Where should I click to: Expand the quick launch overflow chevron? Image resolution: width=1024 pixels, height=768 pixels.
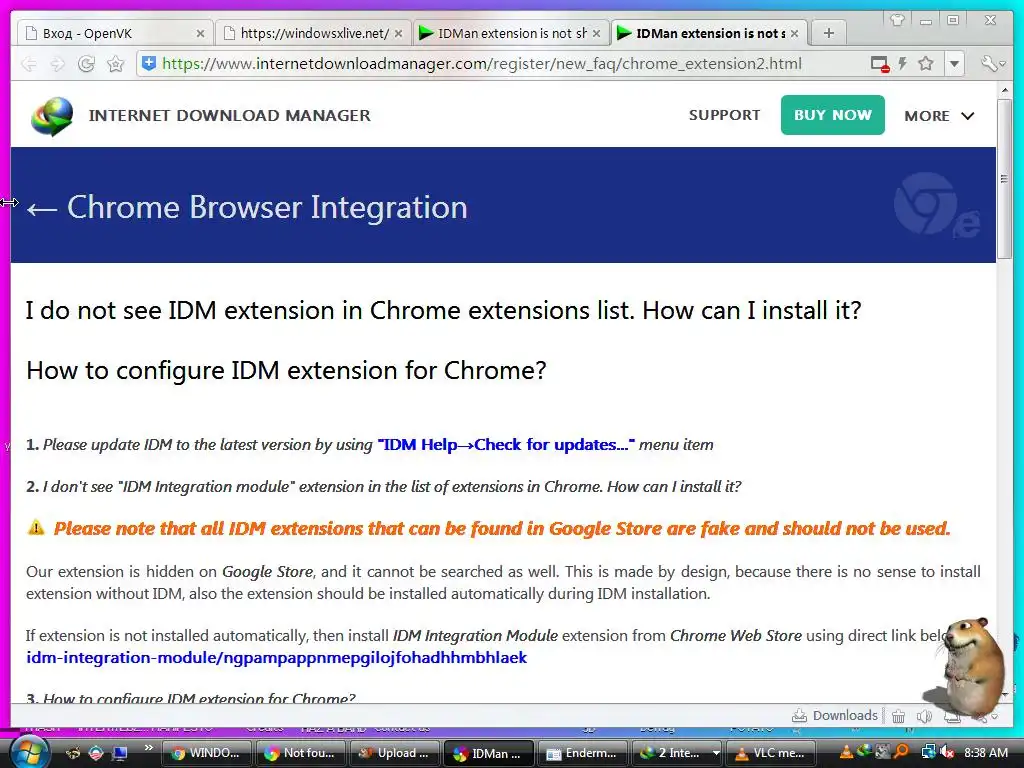(x=149, y=748)
